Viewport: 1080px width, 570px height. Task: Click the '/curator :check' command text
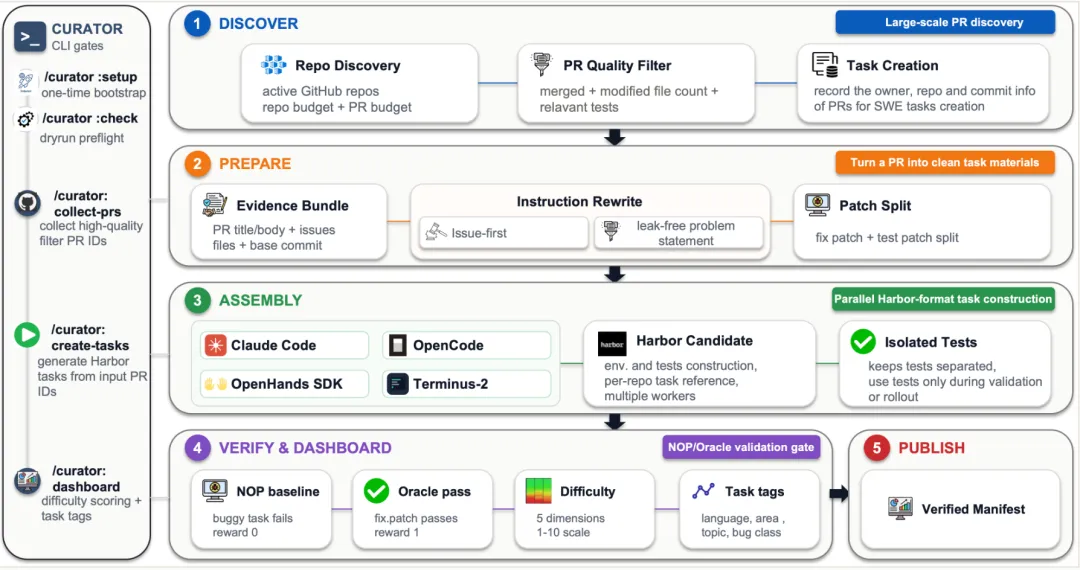90,118
